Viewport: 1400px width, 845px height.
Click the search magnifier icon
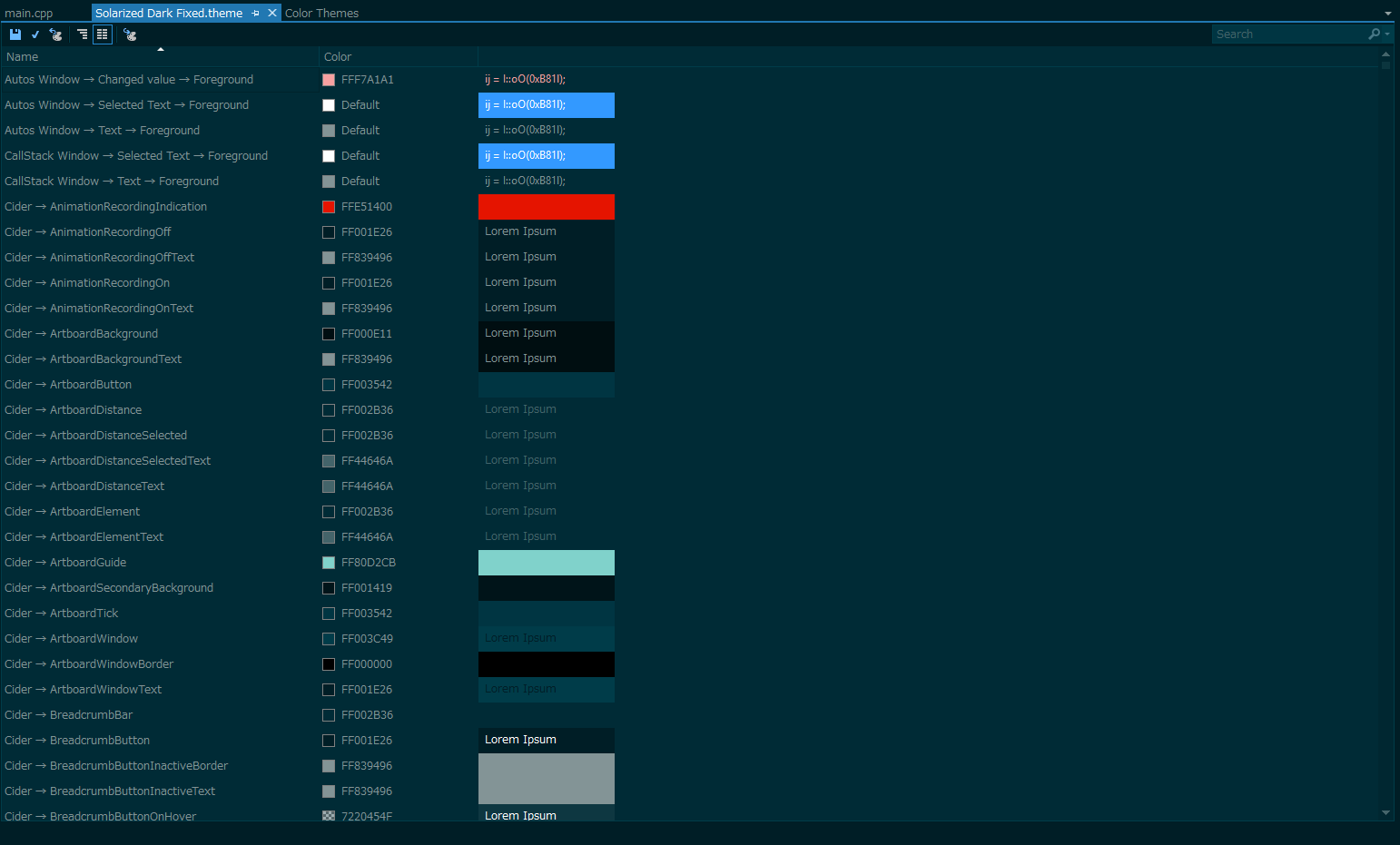pyautogui.click(x=1374, y=34)
